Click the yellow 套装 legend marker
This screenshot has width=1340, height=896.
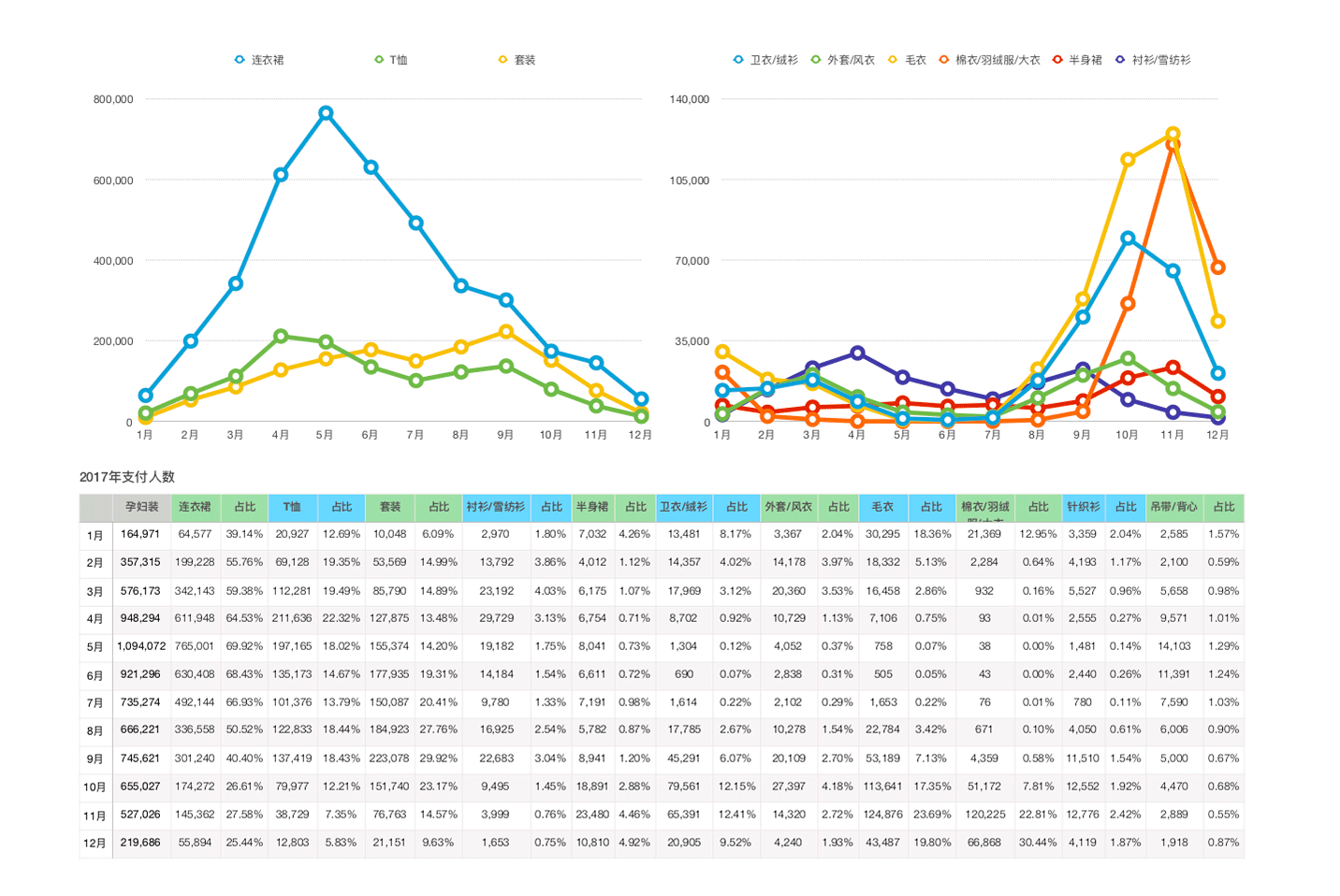pos(503,60)
